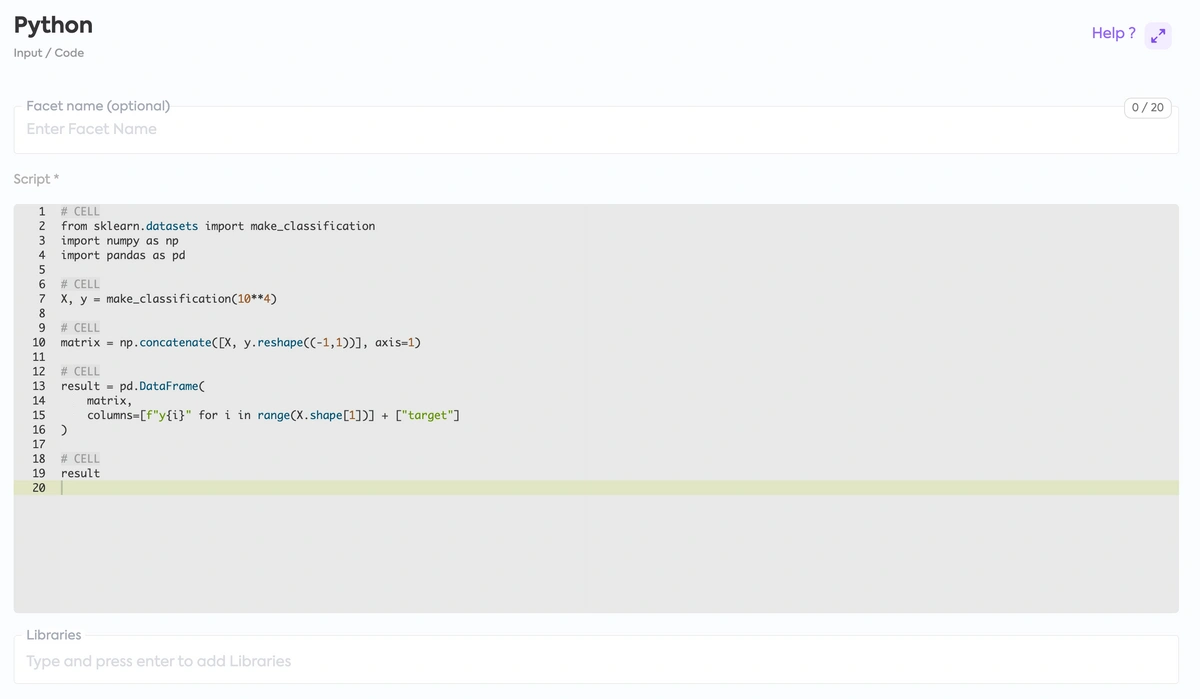Image resolution: width=1200 pixels, height=699 pixels.
Task: Click the sklearn import statement on line 2
Action: point(217,226)
